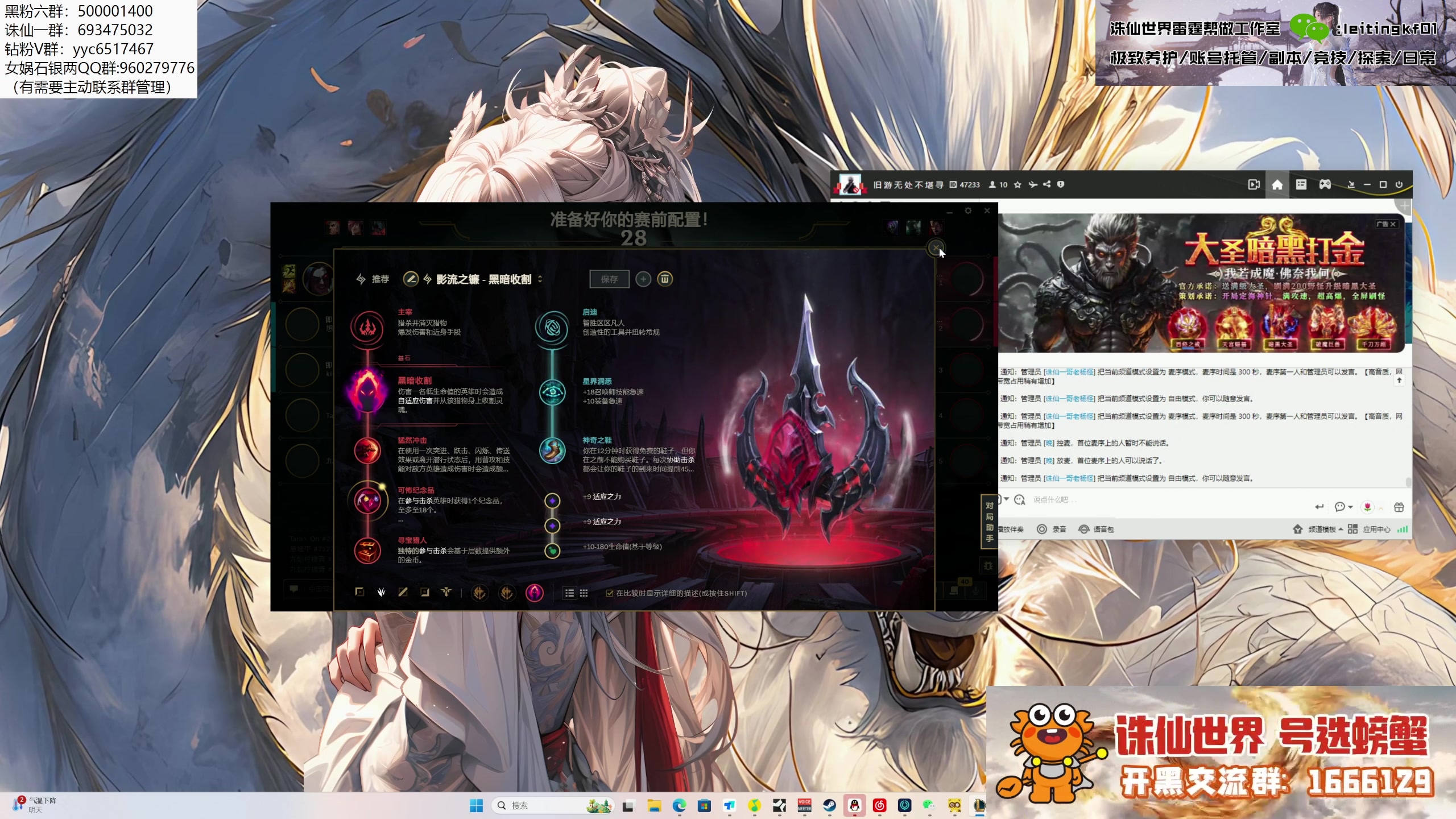Click the Dark Harvest keystone option in bottom bar
1456x819 pixels.
tap(534, 593)
